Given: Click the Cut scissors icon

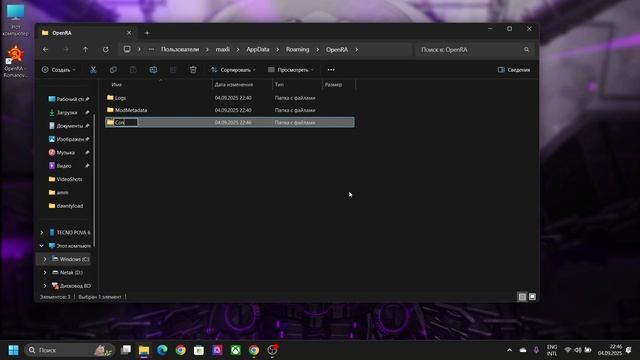Looking at the screenshot, I should (93, 70).
